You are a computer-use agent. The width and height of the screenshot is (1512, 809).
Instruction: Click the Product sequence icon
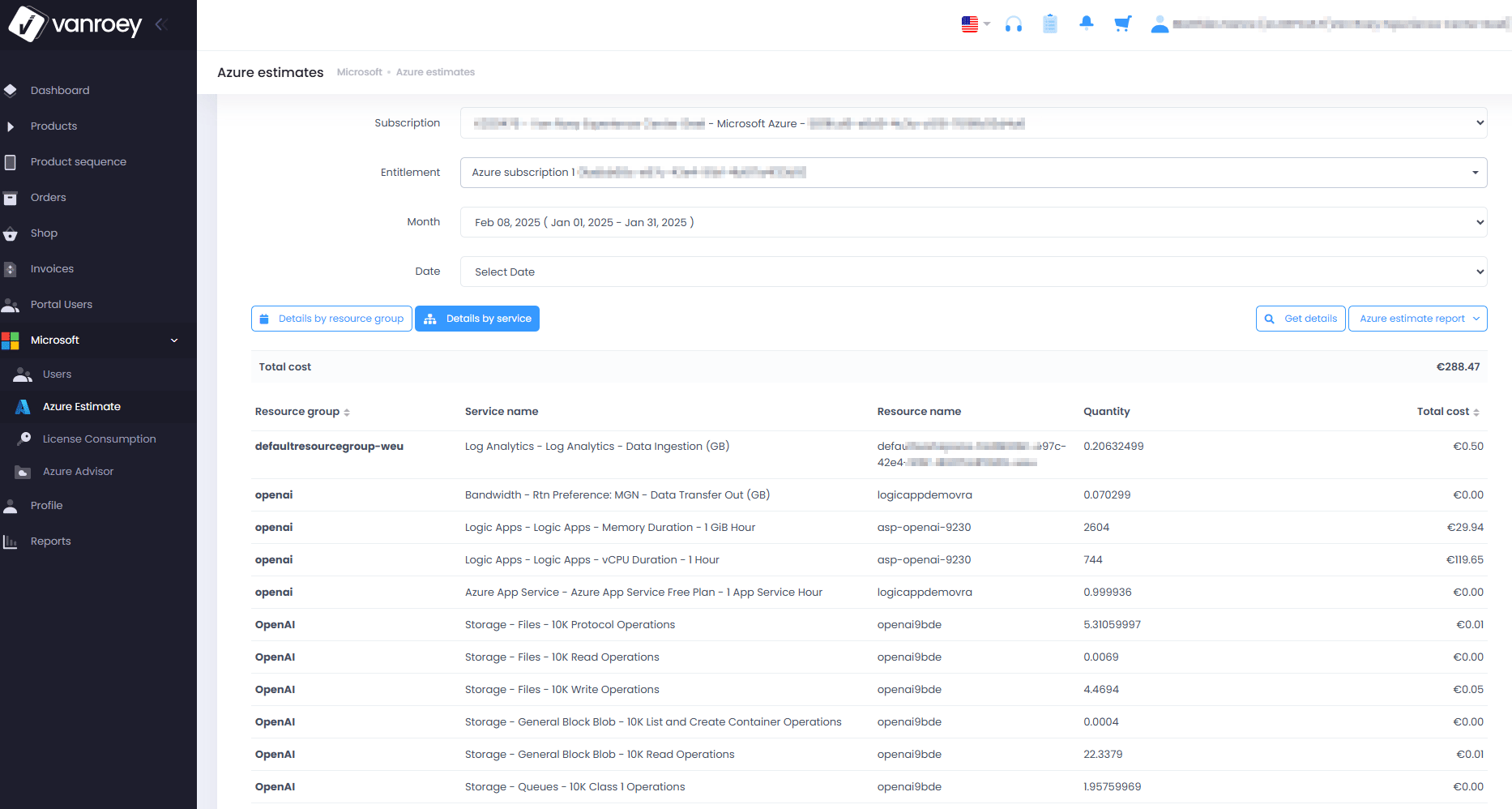pos(11,162)
